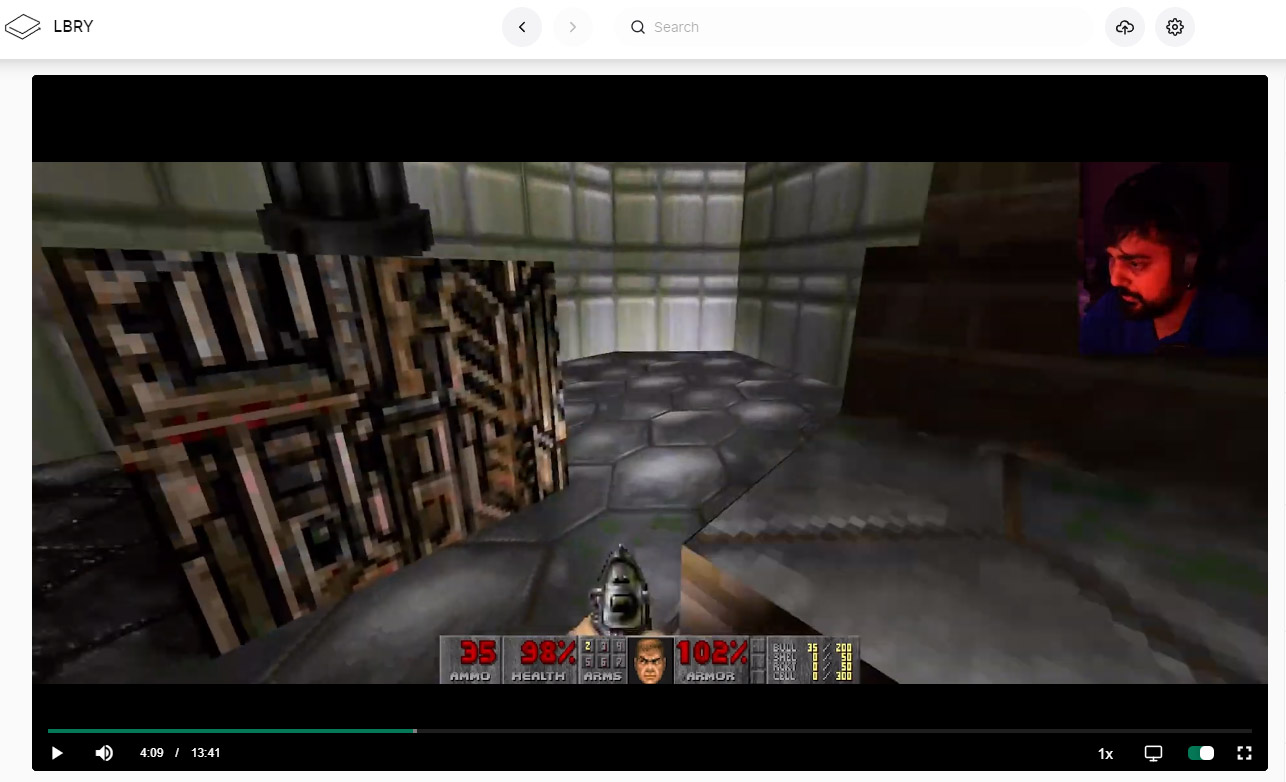Click the LBRY logo icon
This screenshot has width=1286, height=782.
pyautogui.click(x=23, y=27)
